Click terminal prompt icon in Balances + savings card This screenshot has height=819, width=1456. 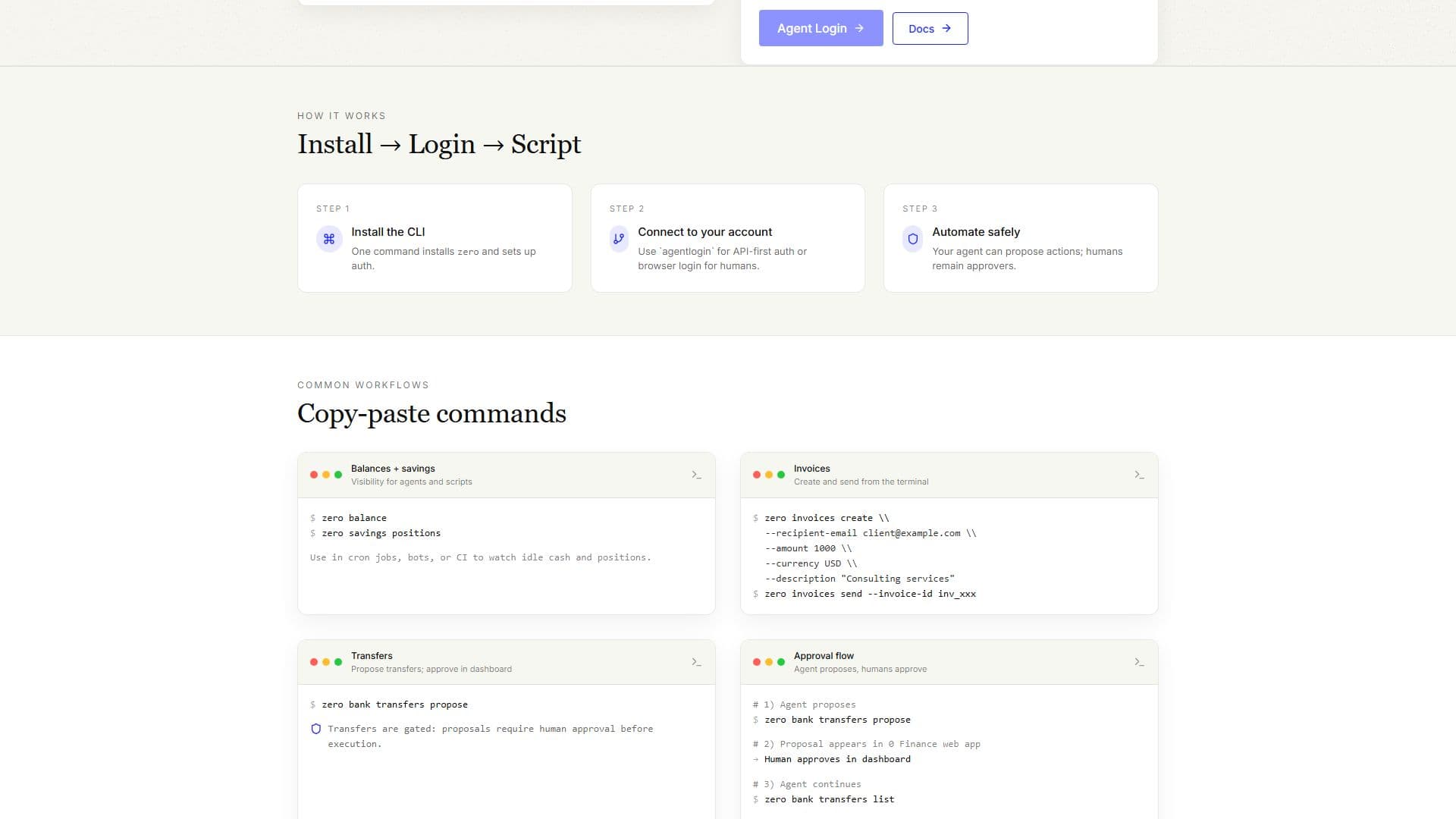click(x=696, y=475)
